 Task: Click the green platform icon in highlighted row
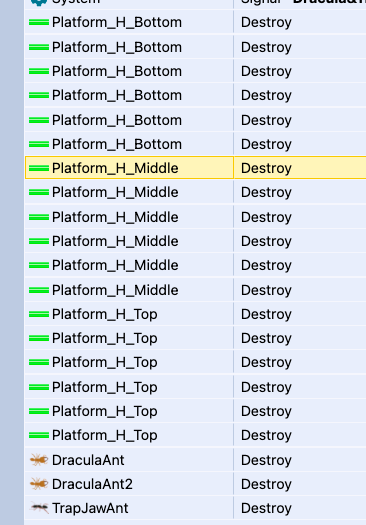pyautogui.click(x=39, y=168)
